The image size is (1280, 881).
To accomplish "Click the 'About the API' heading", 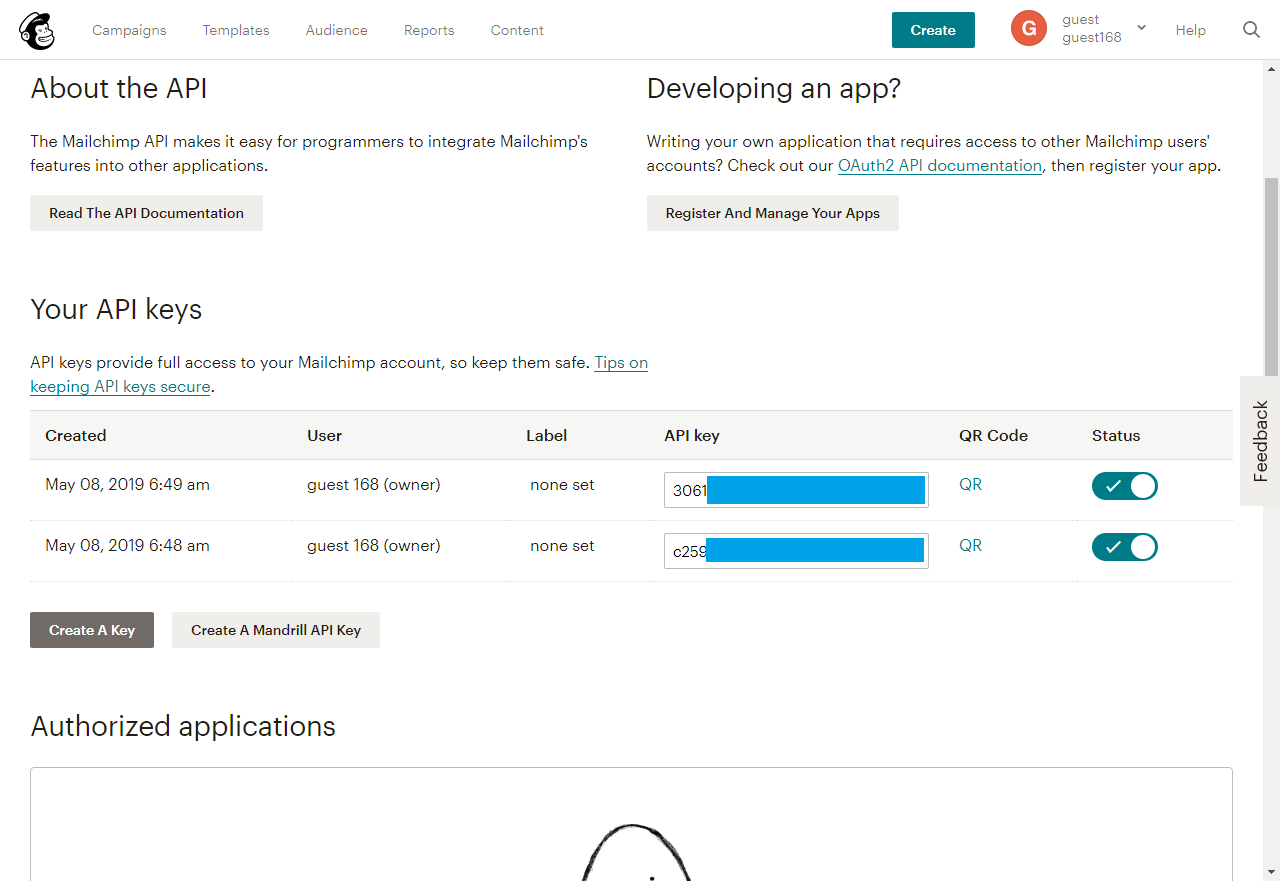I will (119, 89).
